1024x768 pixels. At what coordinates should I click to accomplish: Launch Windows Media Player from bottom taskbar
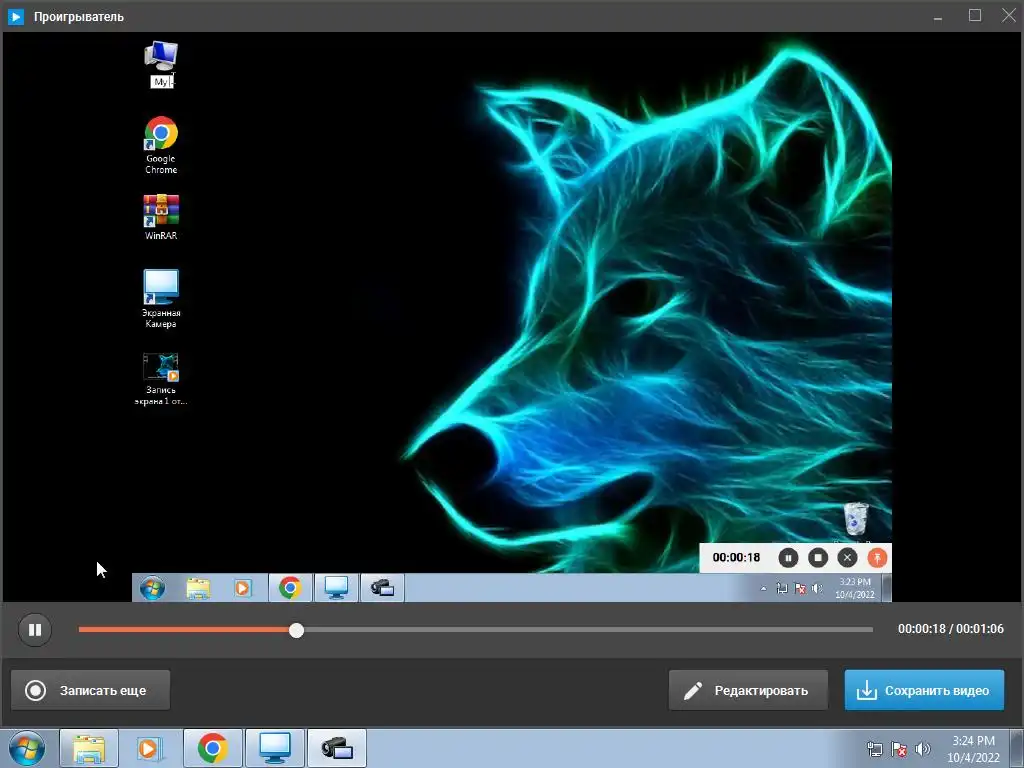click(150, 748)
